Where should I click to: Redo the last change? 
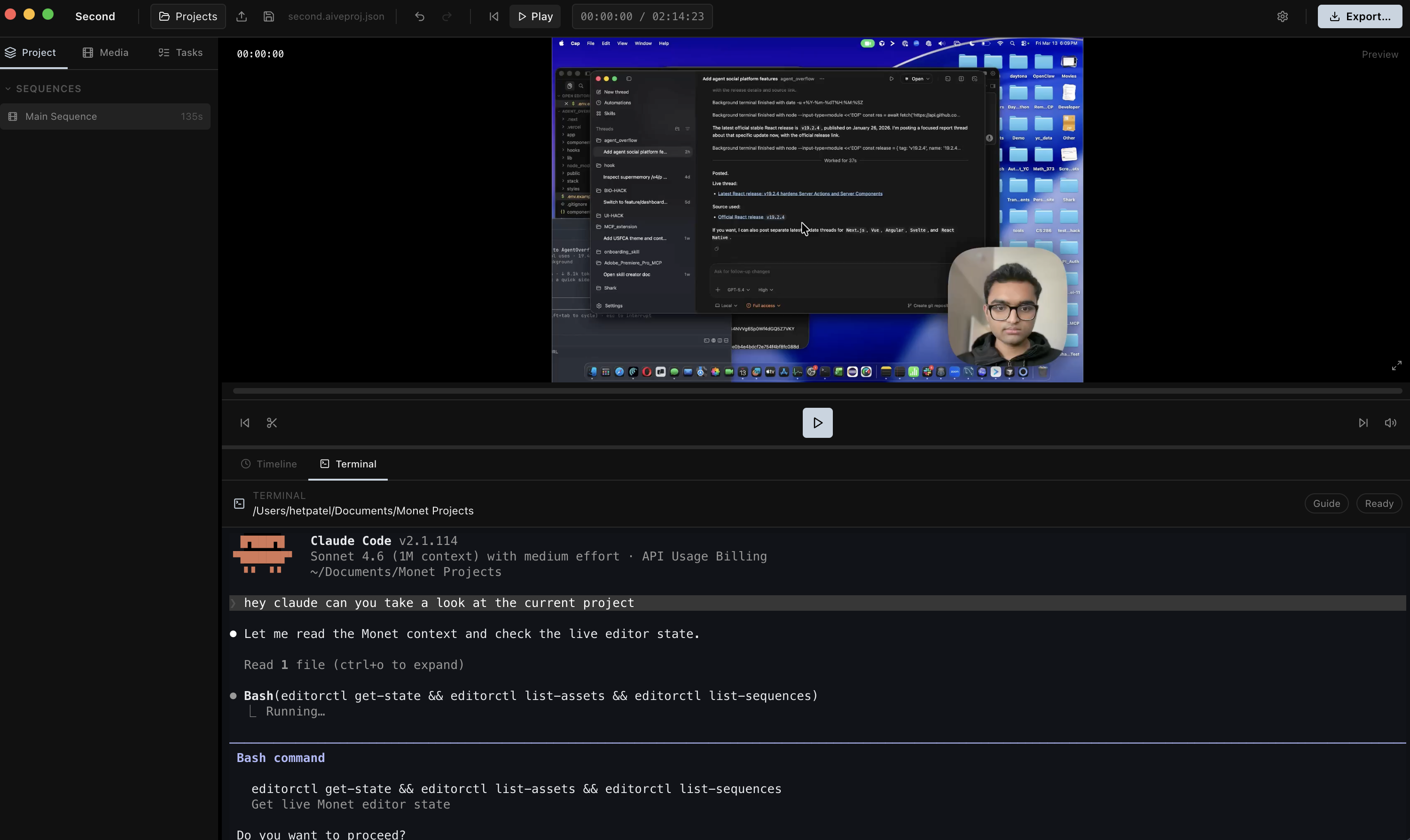tap(447, 16)
